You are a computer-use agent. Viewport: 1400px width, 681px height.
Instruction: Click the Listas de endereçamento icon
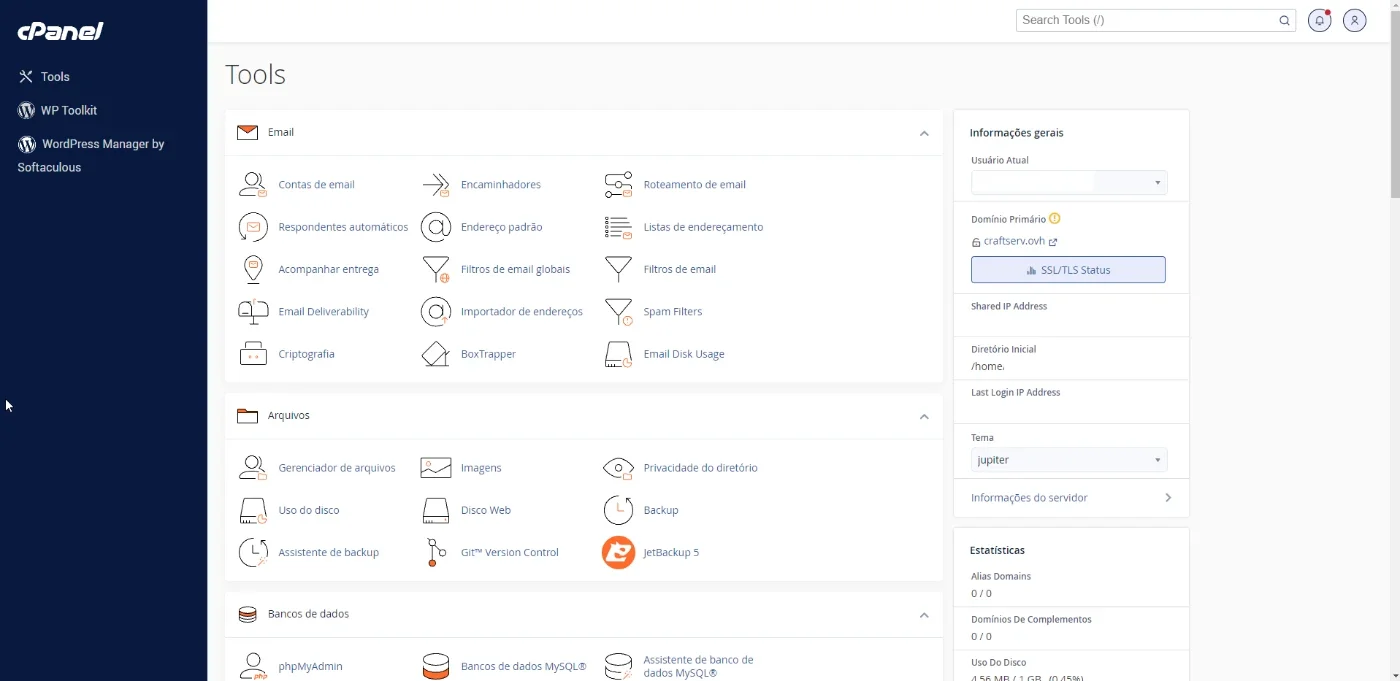tap(619, 227)
